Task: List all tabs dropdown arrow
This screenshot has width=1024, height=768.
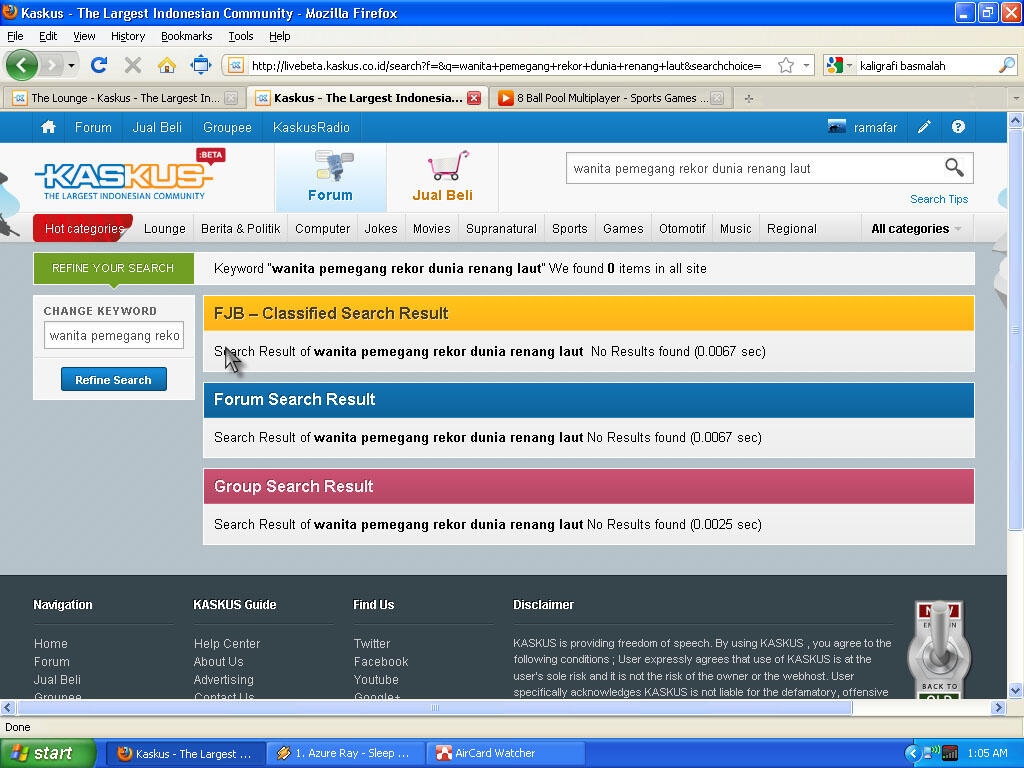Action: pos(1016,98)
